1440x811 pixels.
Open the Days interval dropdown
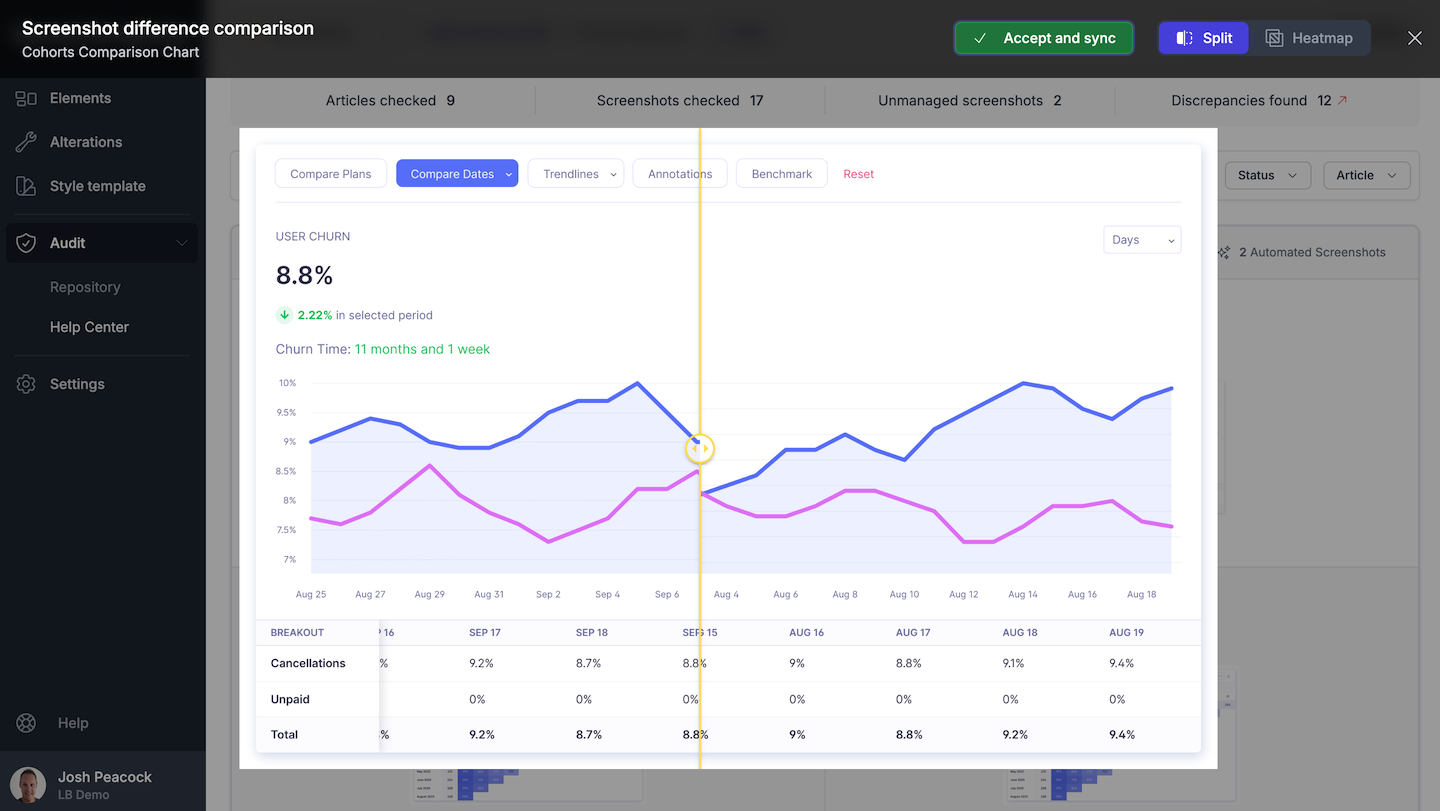[x=1141, y=240]
